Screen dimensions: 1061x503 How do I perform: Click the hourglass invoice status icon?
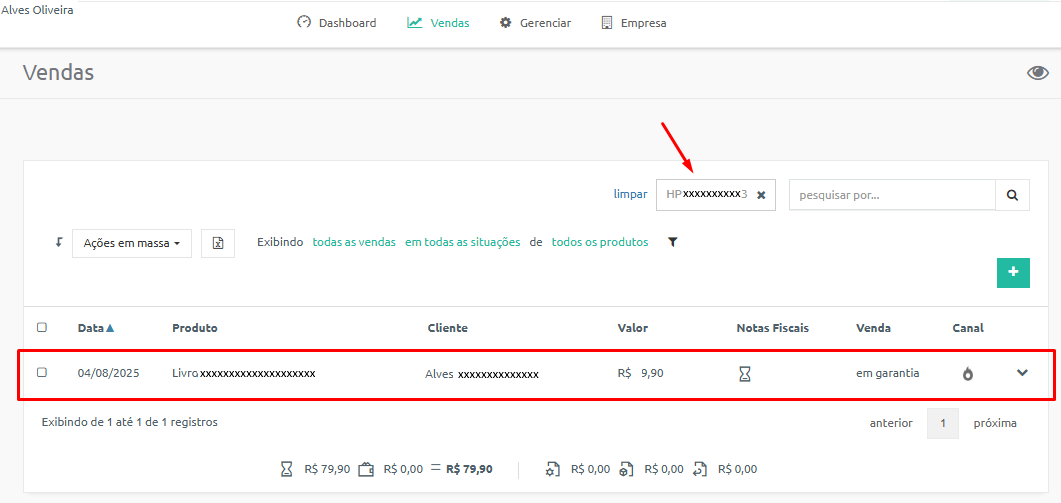coord(744,374)
